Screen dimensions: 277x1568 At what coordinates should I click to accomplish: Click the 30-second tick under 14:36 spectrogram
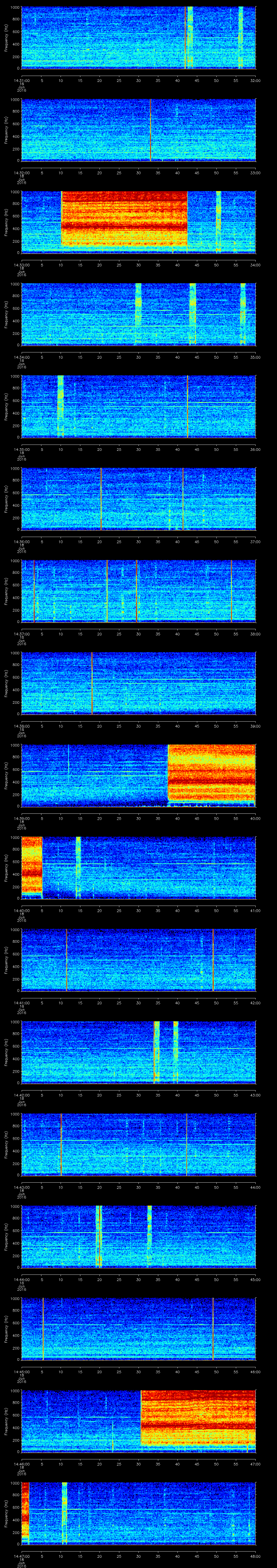138,542
